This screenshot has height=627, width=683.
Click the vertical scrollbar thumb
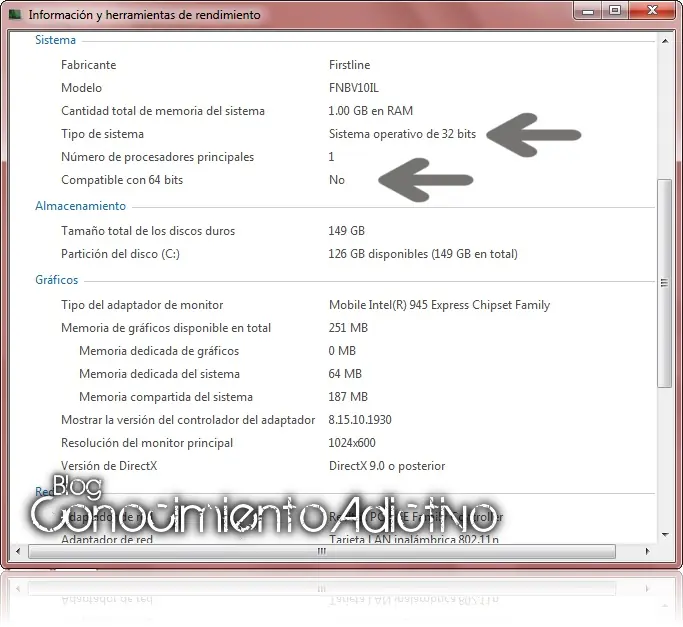coord(664,283)
